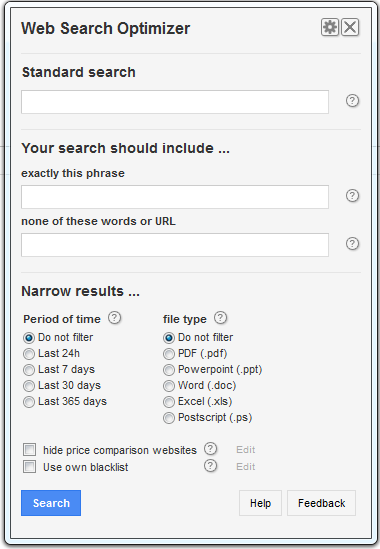This screenshot has width=380, height=549.
Task: Check the Use own blacklist box
Action: (29, 466)
